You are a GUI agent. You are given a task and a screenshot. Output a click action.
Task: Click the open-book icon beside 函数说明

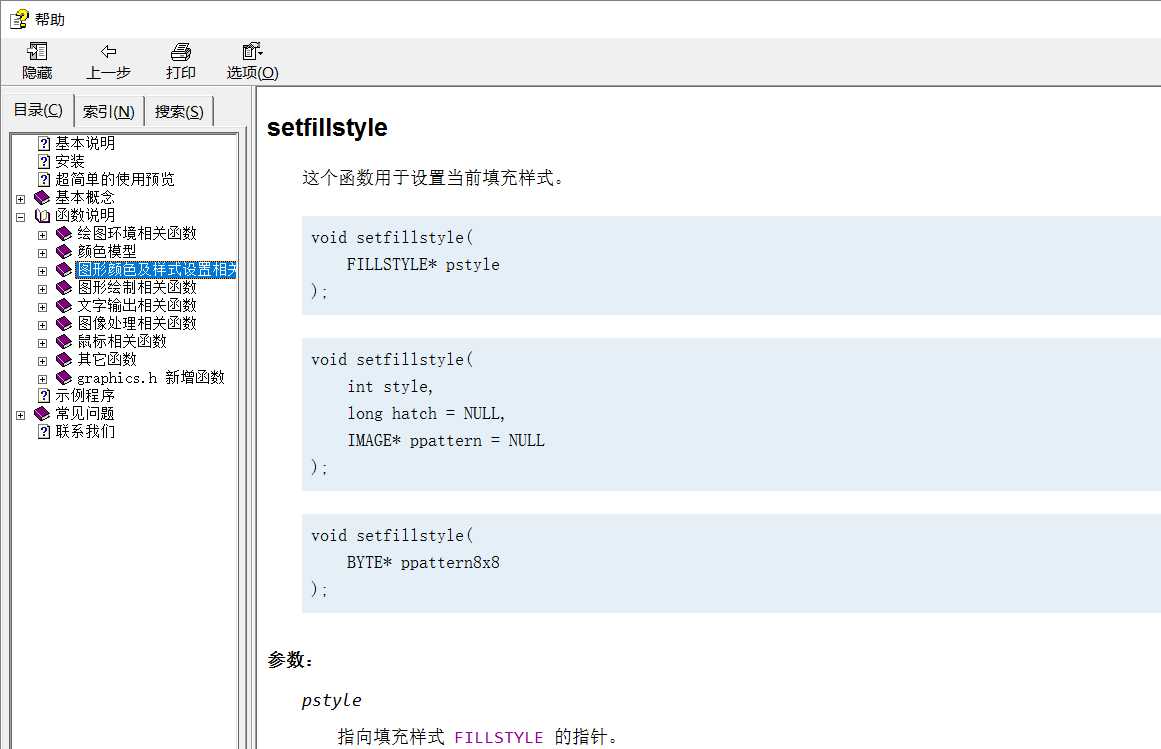[x=42, y=216]
